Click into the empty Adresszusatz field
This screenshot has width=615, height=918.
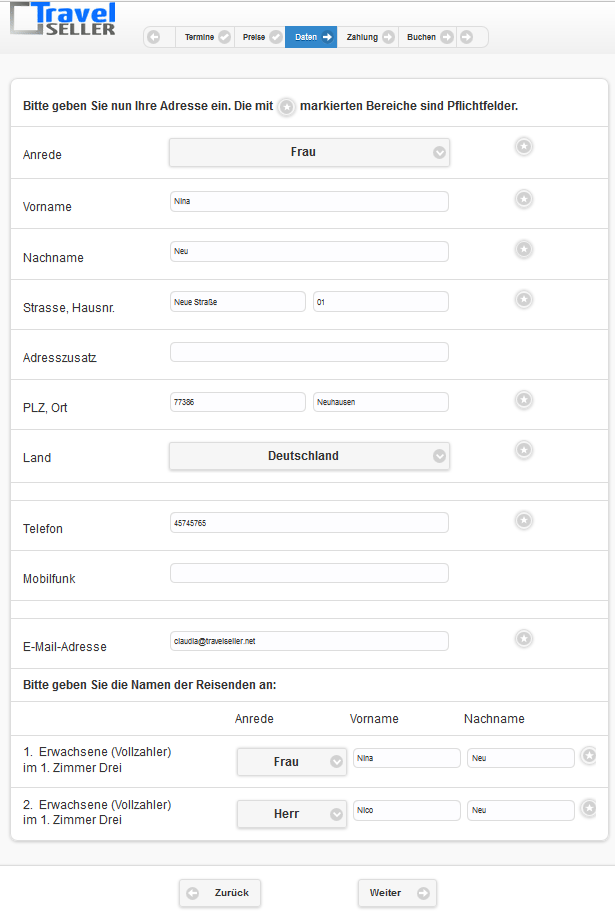(x=309, y=352)
